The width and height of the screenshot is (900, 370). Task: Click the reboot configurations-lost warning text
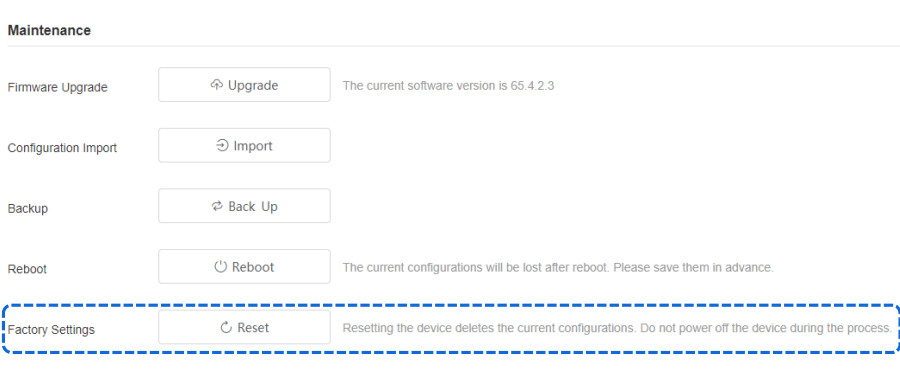[x=558, y=267]
